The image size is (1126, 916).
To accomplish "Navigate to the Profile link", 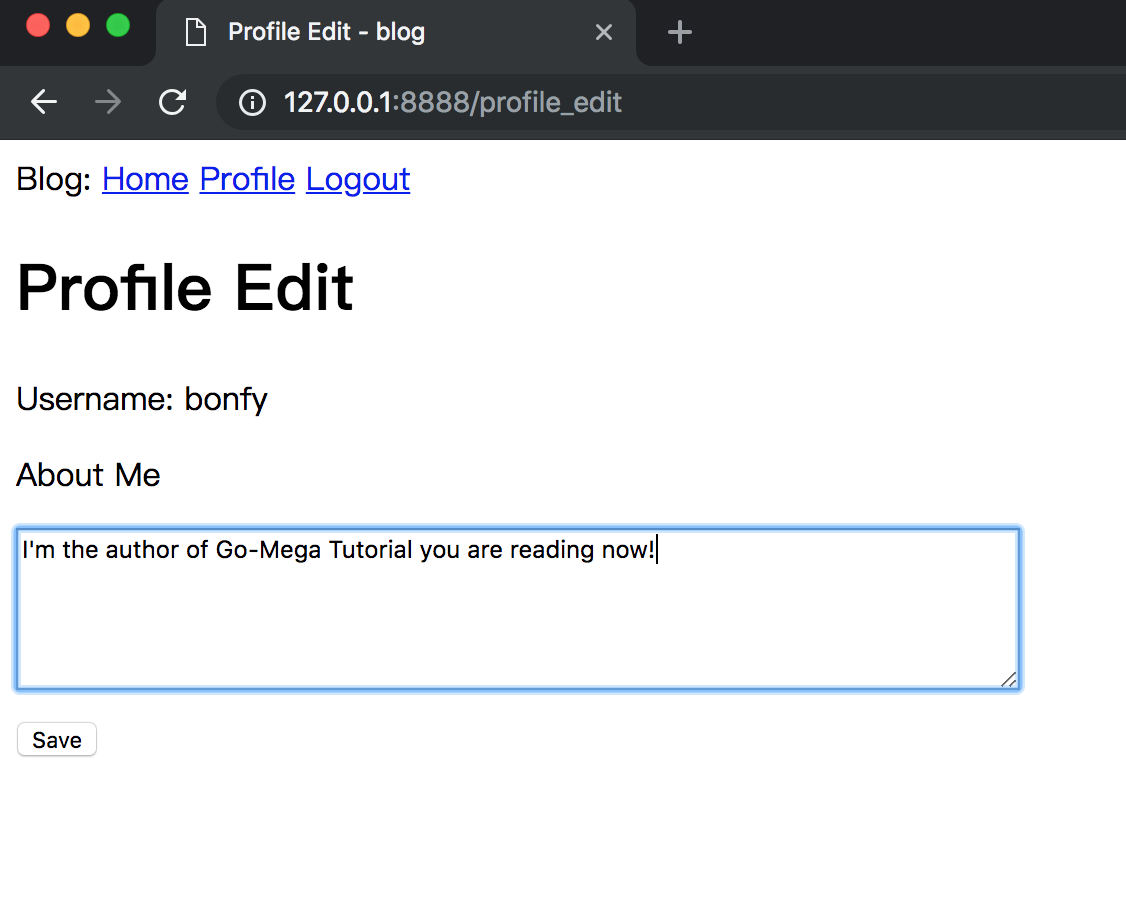I will (247, 179).
